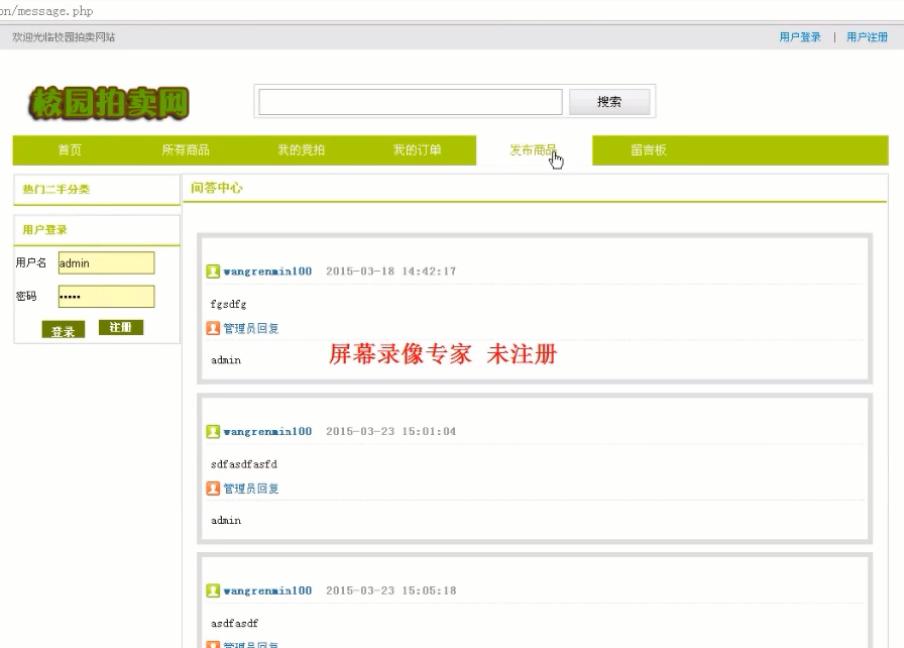
Task: Open the 留言板 tab
Action: coord(649,150)
